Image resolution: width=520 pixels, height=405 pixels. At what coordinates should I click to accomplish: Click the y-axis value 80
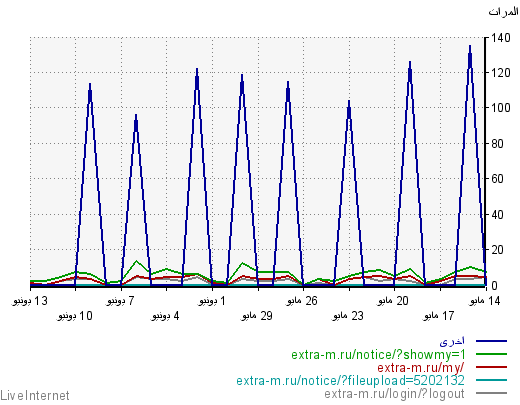(x=497, y=144)
